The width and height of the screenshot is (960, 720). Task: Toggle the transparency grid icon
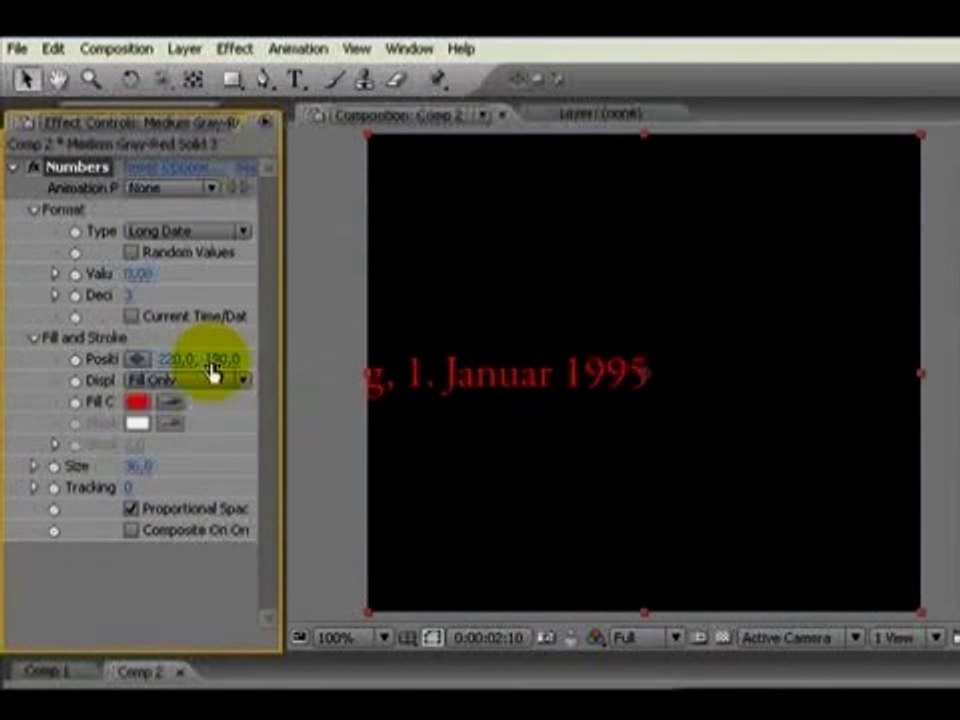tap(723, 638)
